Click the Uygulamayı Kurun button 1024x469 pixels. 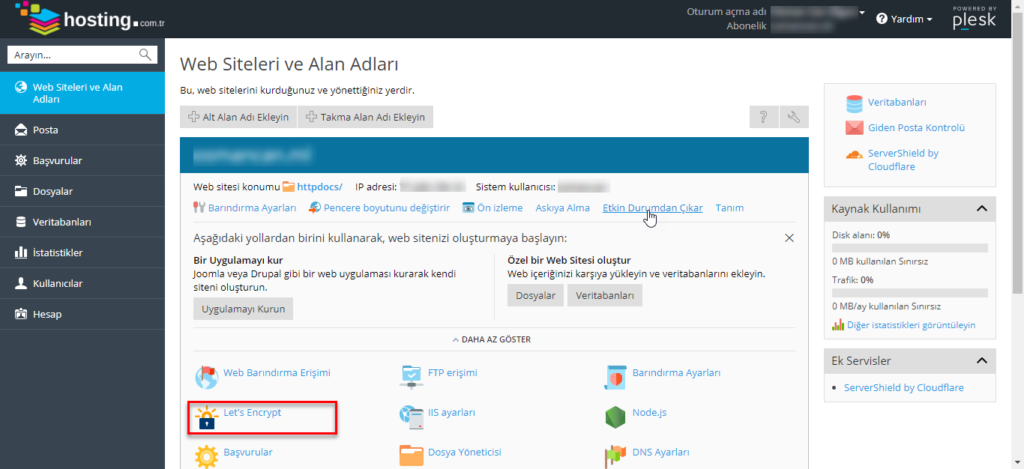243,309
